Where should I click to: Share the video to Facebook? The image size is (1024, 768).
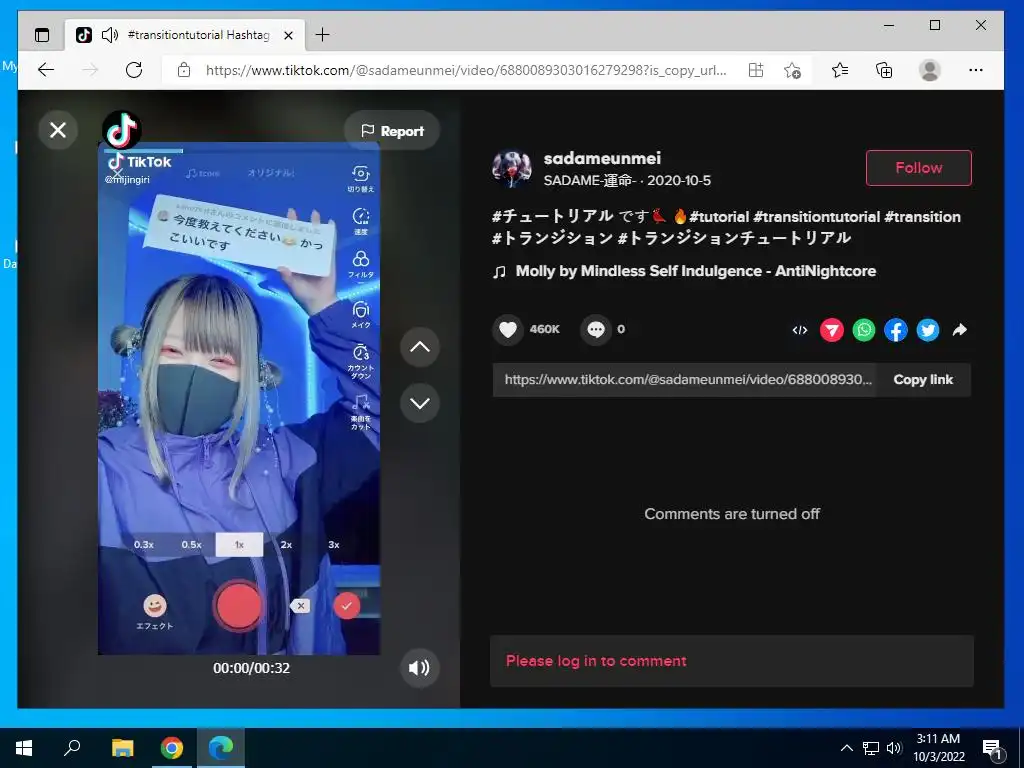tap(895, 330)
